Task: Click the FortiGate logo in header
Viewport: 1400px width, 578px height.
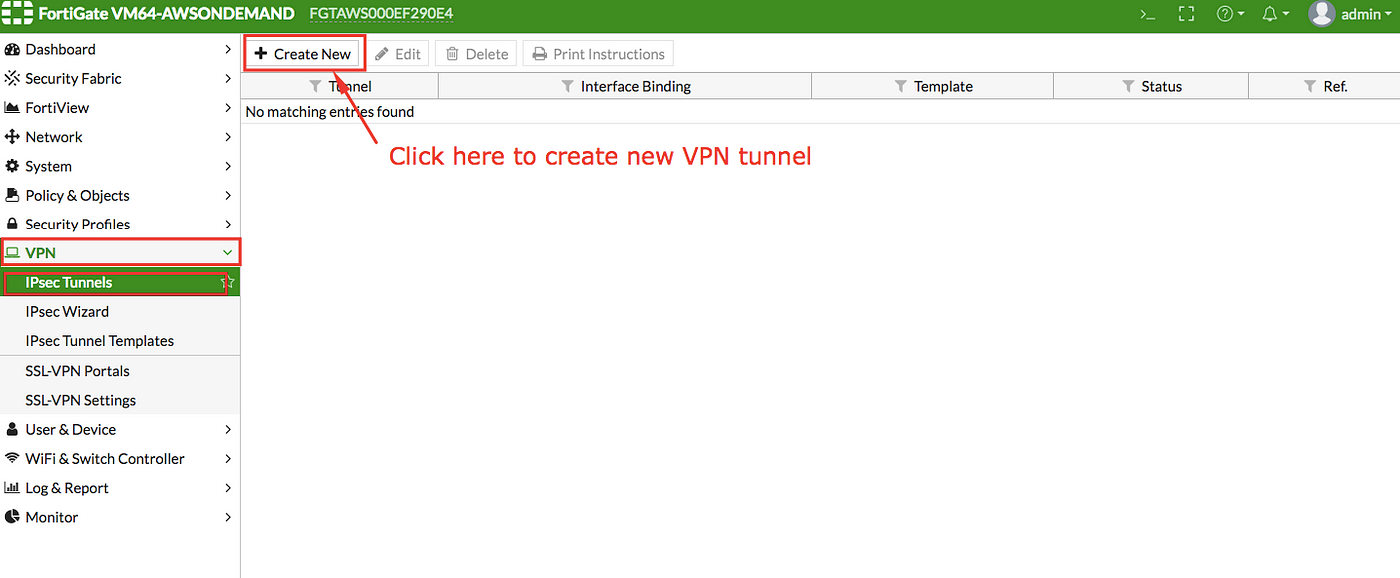Action: pyautogui.click(x=17, y=14)
